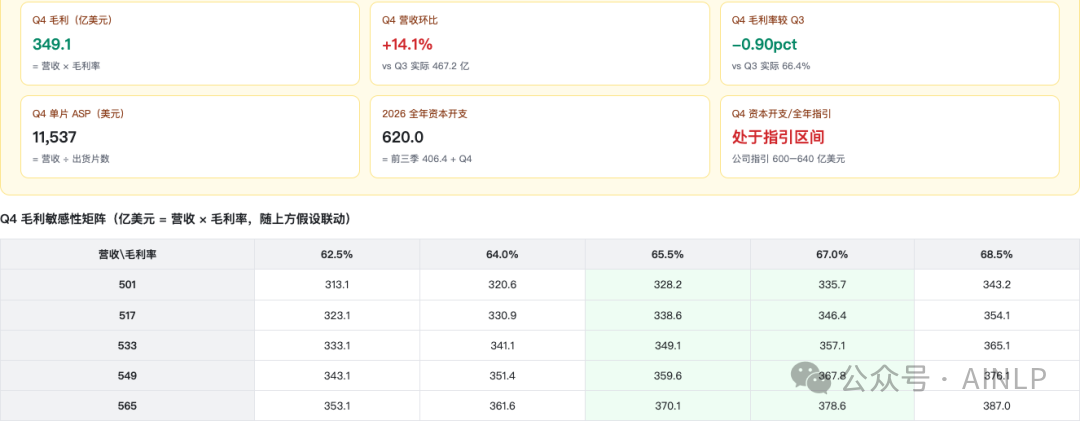1080x421 pixels.
Task: Click the '营收\毛利率' table corner header
Action: (127, 254)
